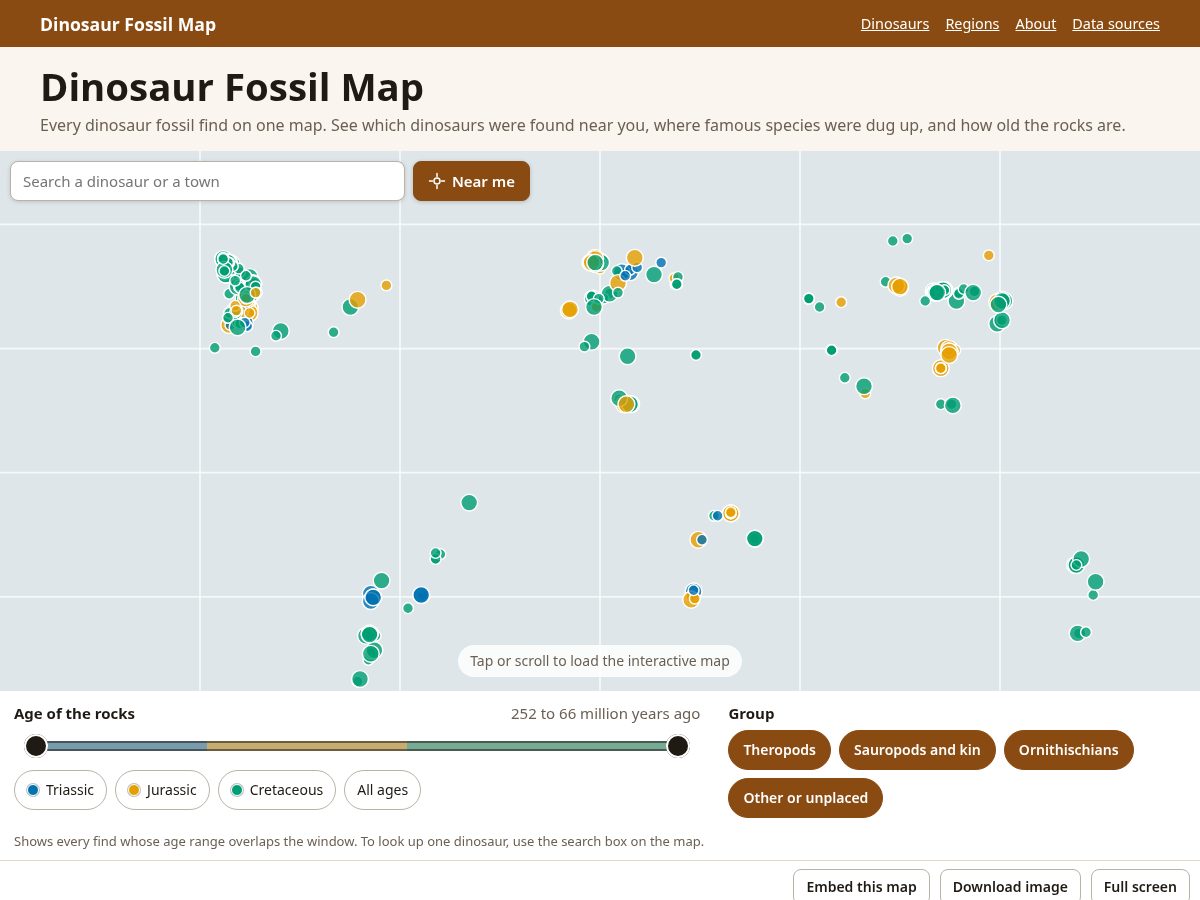Click the blue Triassic dot in the Triassic chip

click(33, 790)
